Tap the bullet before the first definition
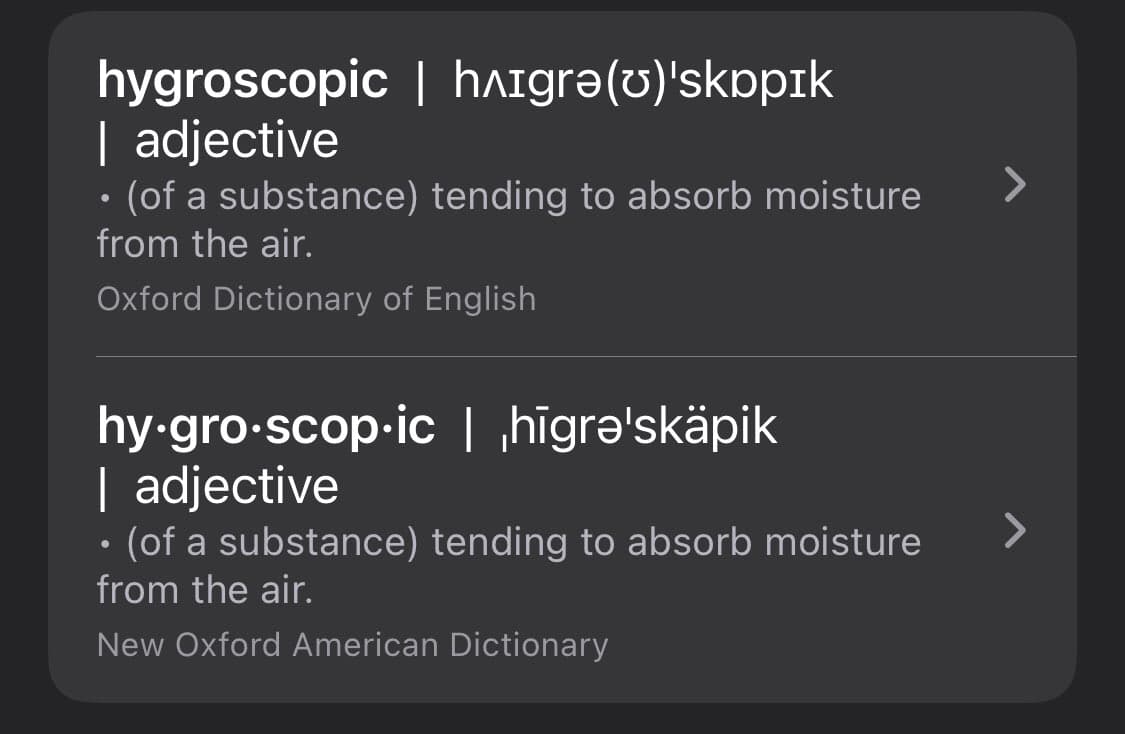 pyautogui.click(x=105, y=198)
